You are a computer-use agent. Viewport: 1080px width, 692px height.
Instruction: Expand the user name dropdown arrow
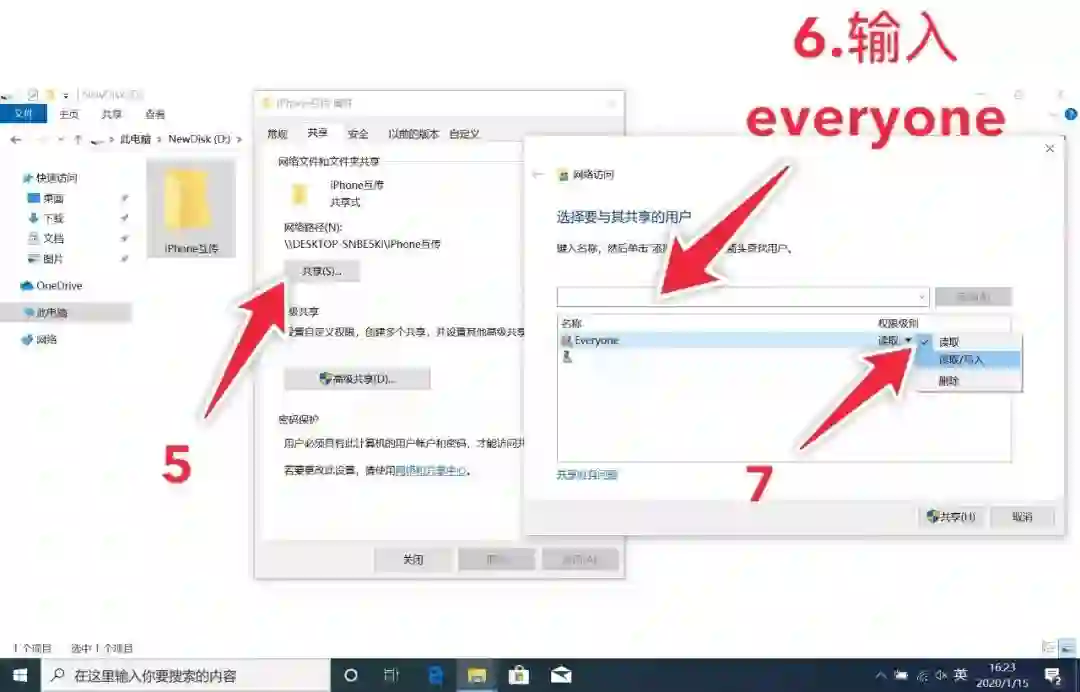[922, 297]
